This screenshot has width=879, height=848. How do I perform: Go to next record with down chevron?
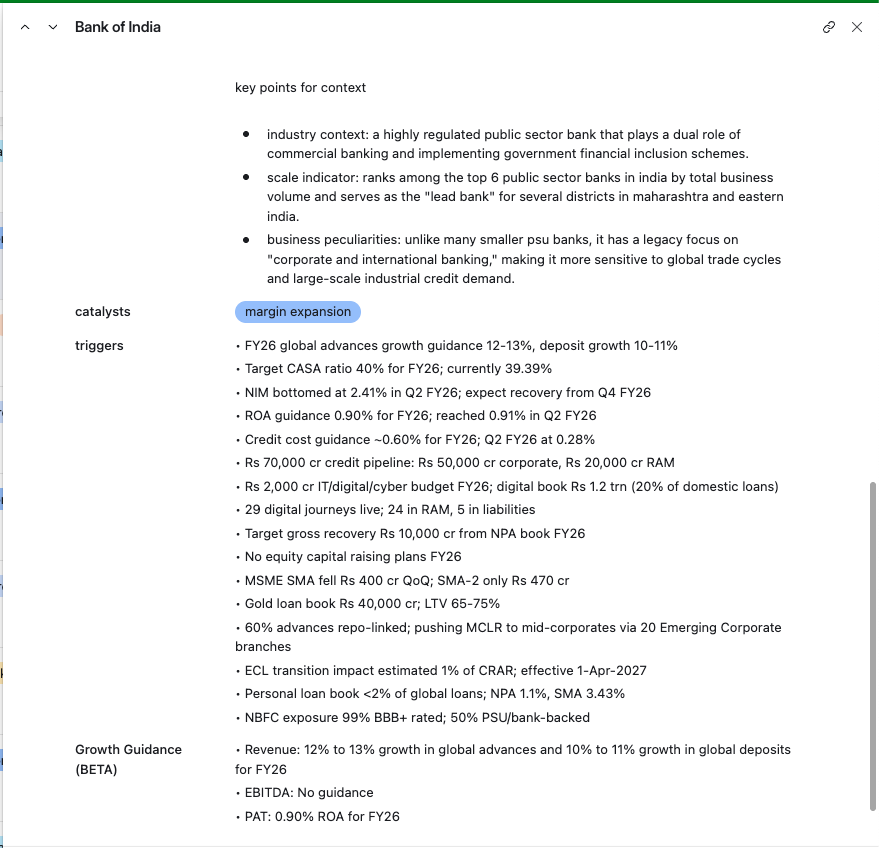coord(52,27)
